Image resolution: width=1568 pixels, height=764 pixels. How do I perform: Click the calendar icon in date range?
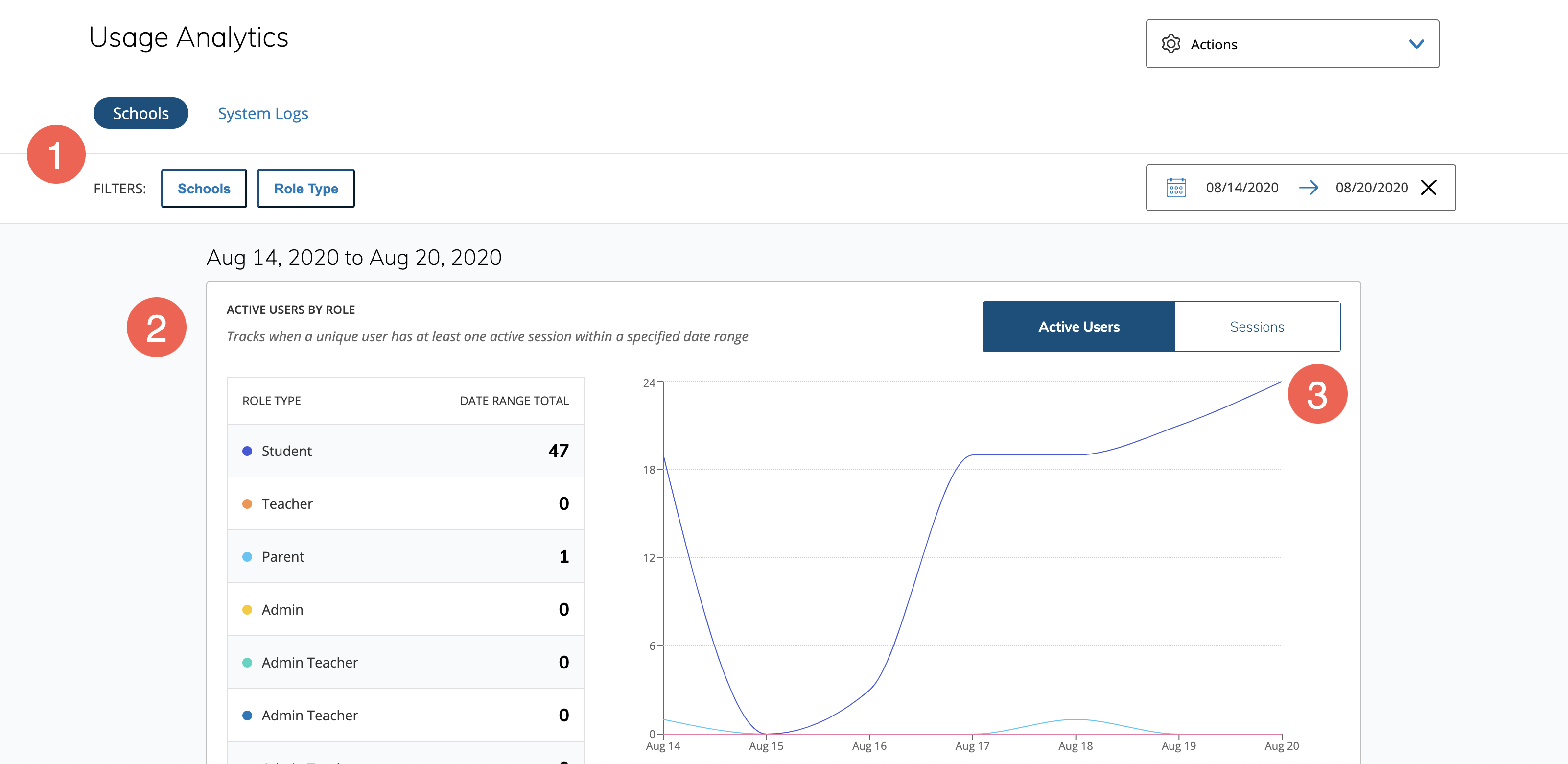point(1175,188)
